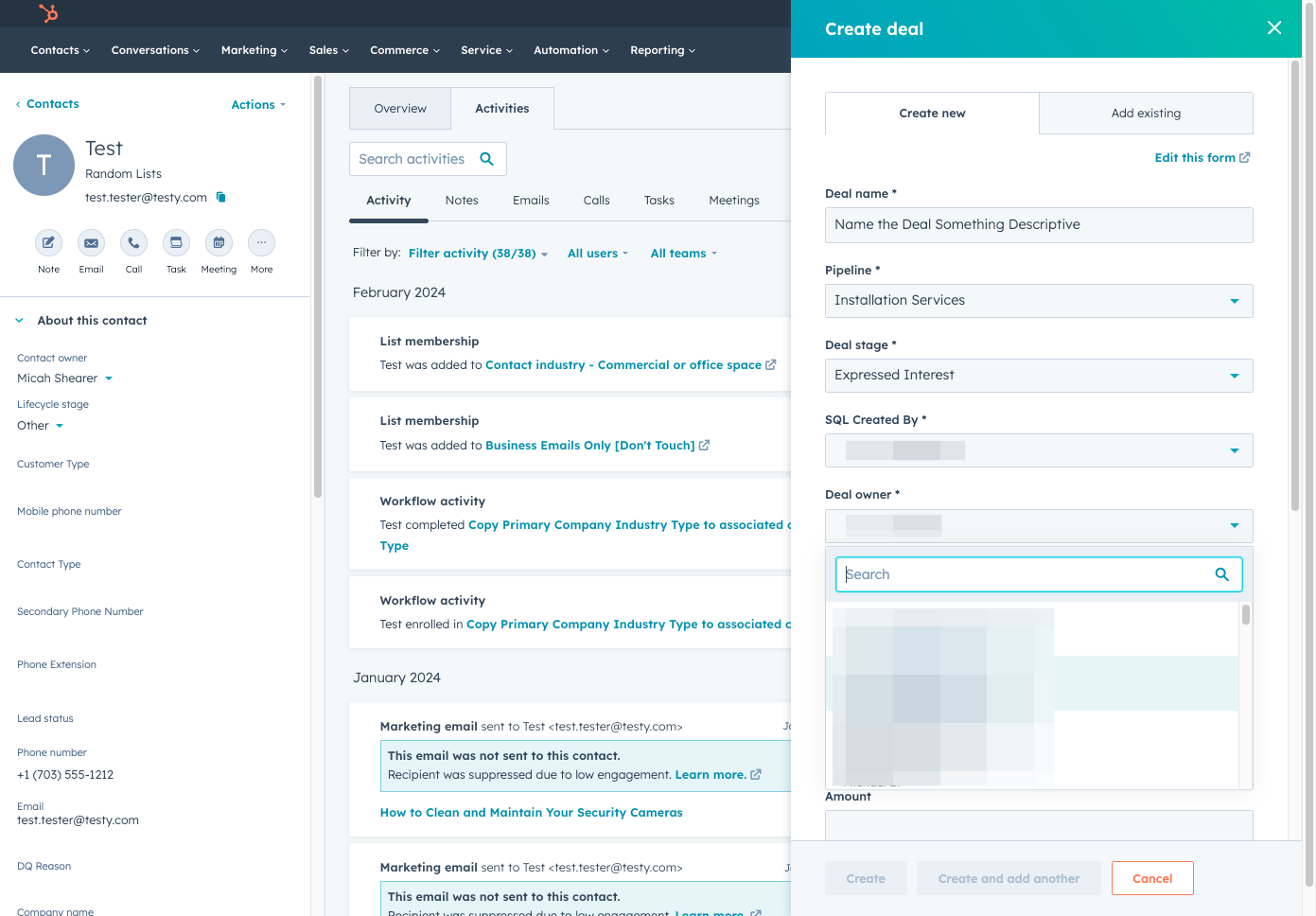Close the Create deal panel

[x=1274, y=28]
